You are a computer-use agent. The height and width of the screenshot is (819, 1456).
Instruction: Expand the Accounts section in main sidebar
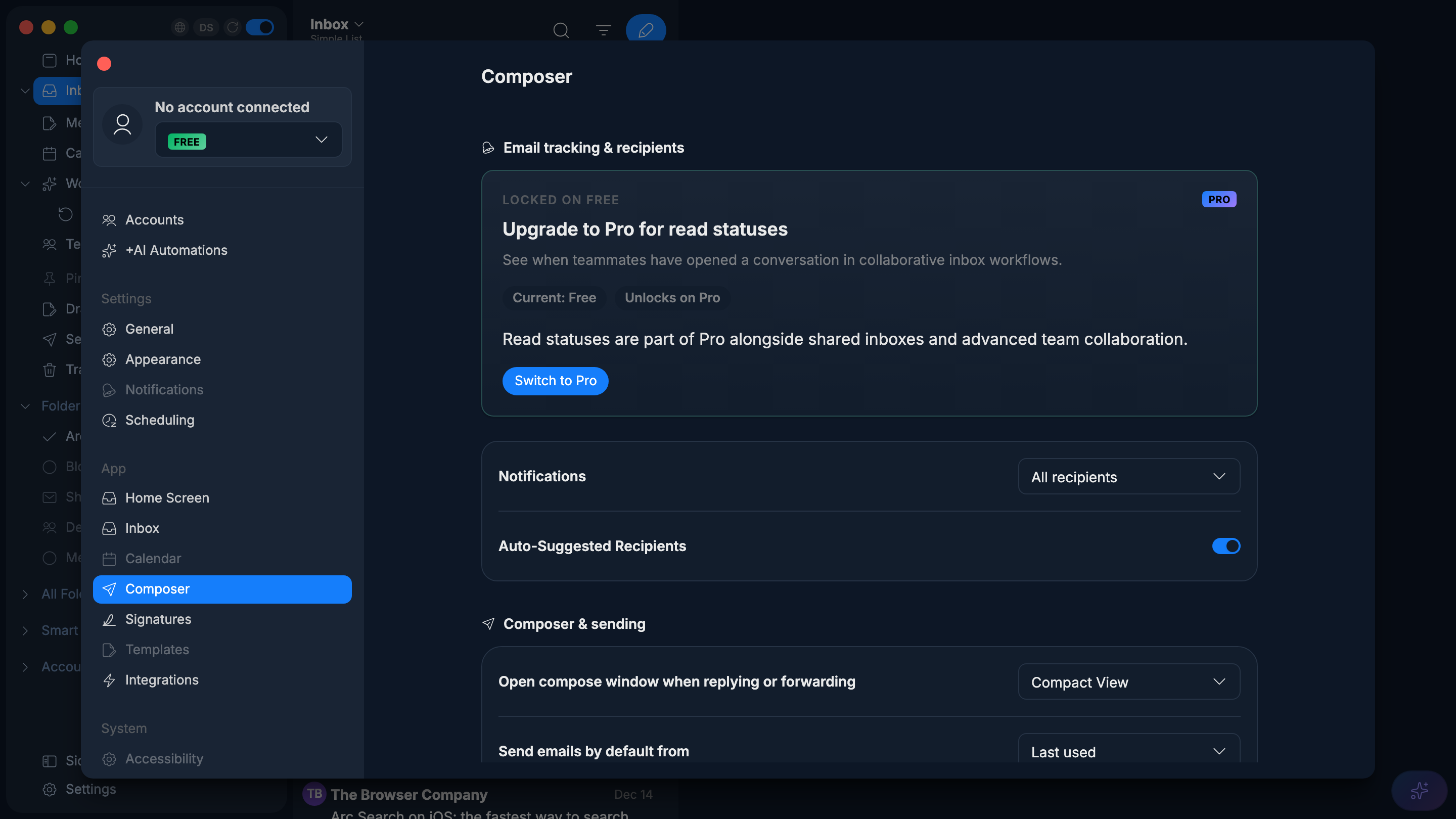coord(25,667)
